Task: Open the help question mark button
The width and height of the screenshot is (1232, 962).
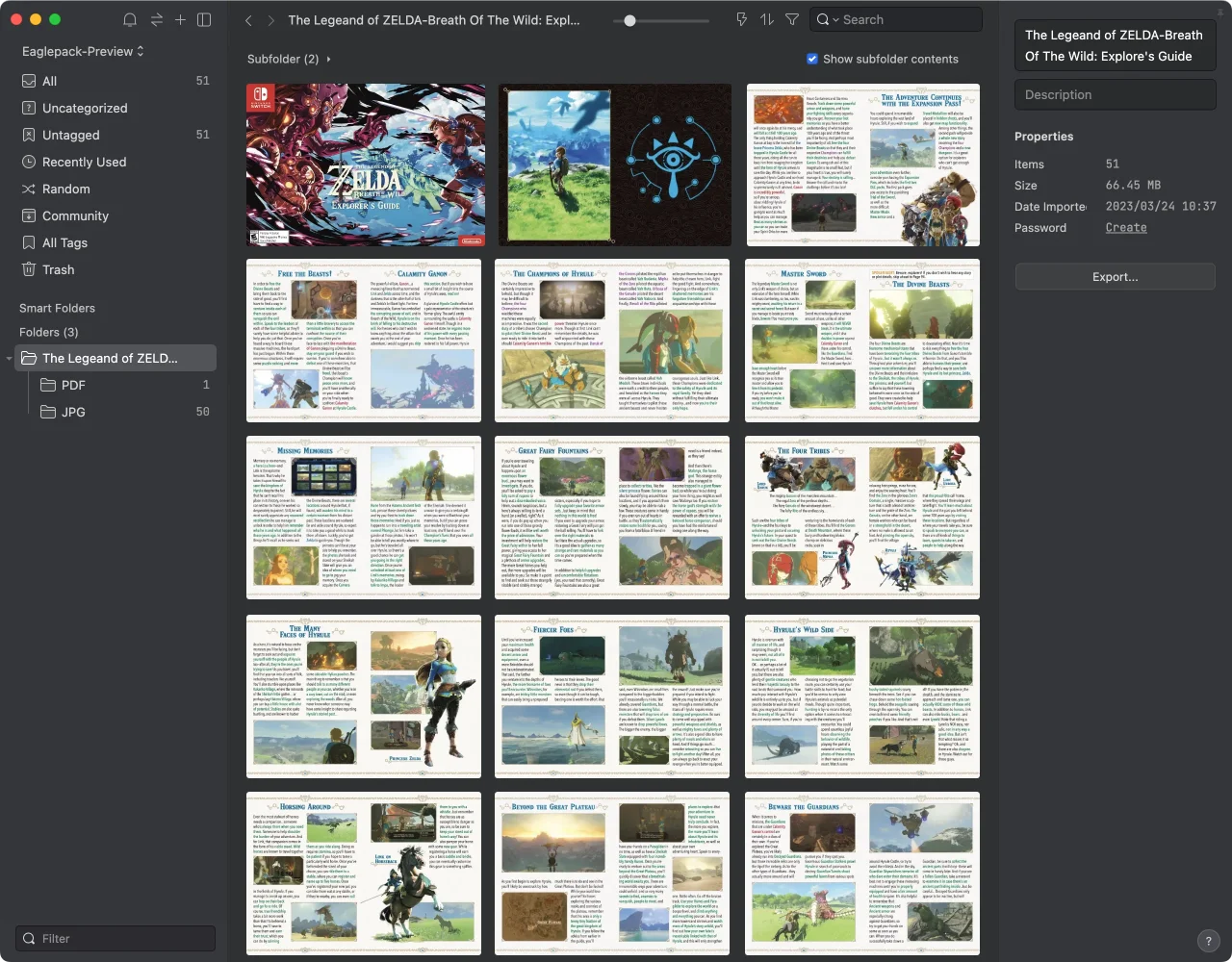Action: tap(1209, 941)
